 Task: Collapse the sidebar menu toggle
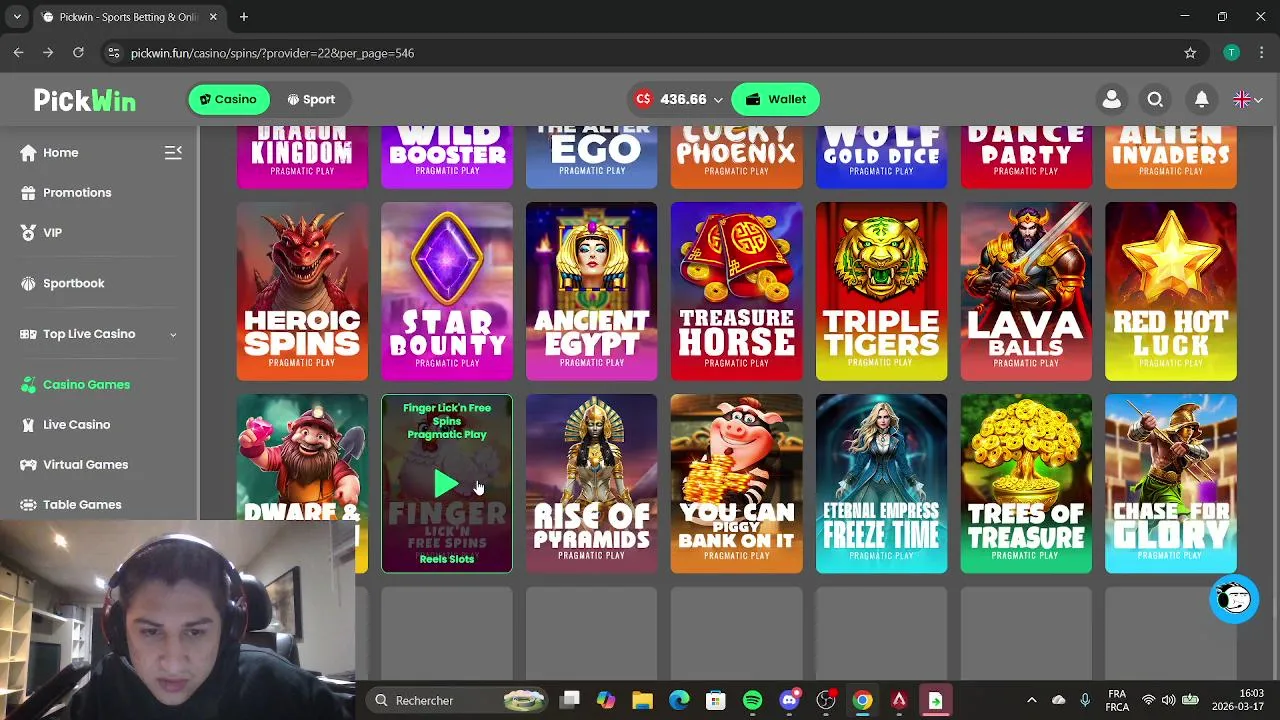coord(173,152)
